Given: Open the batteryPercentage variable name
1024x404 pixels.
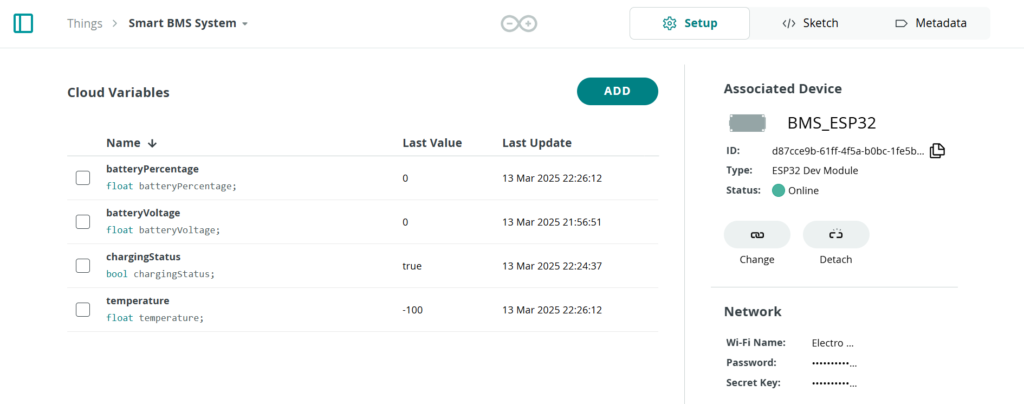Looking at the screenshot, I should [152, 168].
